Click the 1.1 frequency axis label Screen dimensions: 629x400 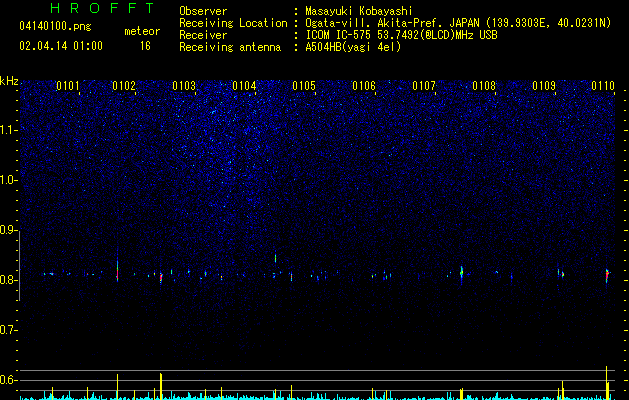pos(9,130)
